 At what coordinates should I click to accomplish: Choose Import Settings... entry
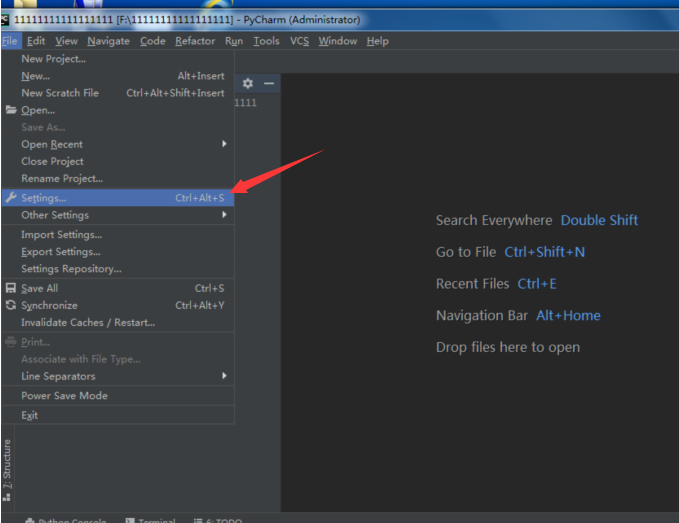[x=118, y=234]
